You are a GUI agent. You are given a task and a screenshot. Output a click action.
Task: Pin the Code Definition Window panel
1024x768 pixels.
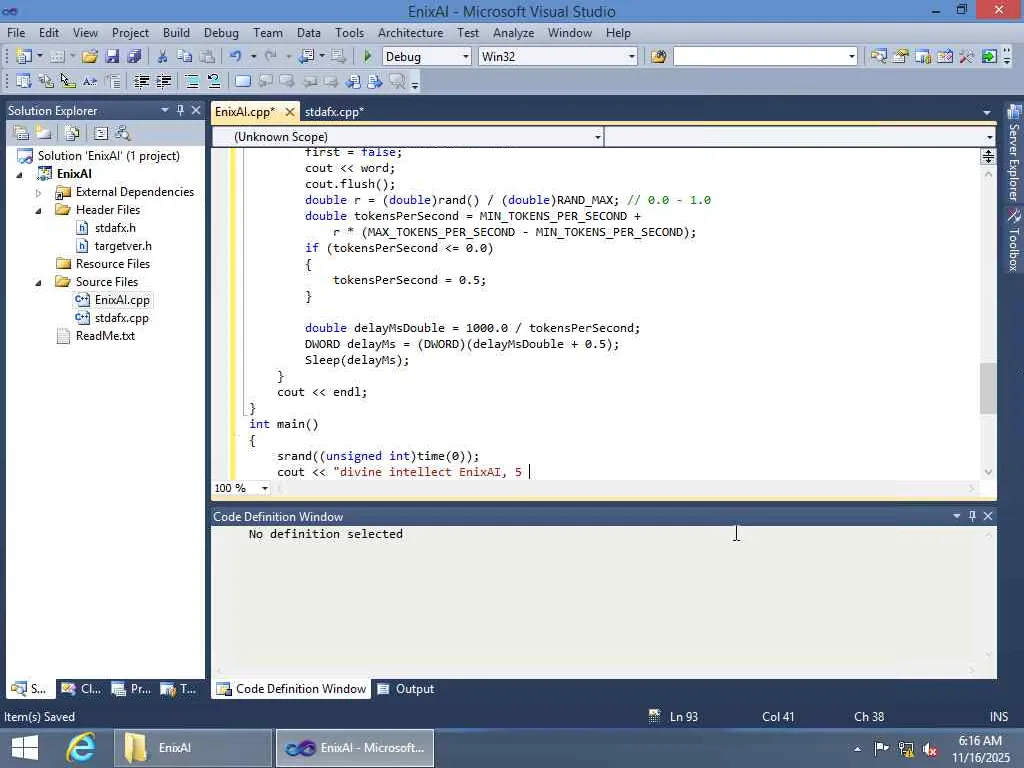tap(972, 516)
